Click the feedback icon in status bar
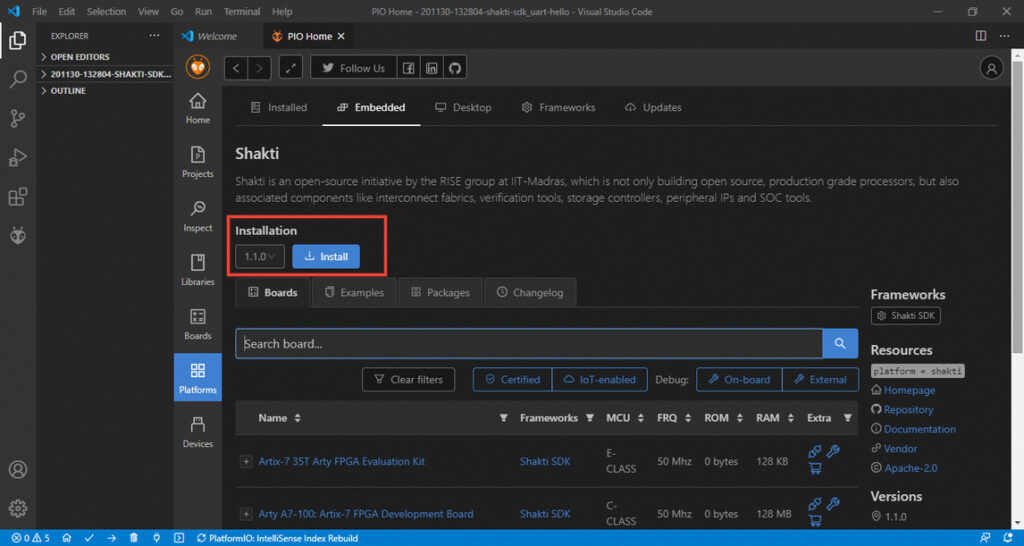This screenshot has height=546, width=1024. pyautogui.click(x=985, y=538)
